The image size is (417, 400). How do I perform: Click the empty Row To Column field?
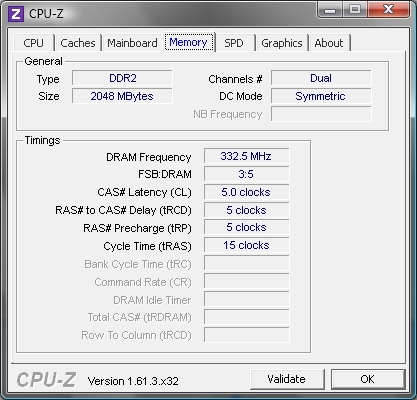tap(246, 335)
